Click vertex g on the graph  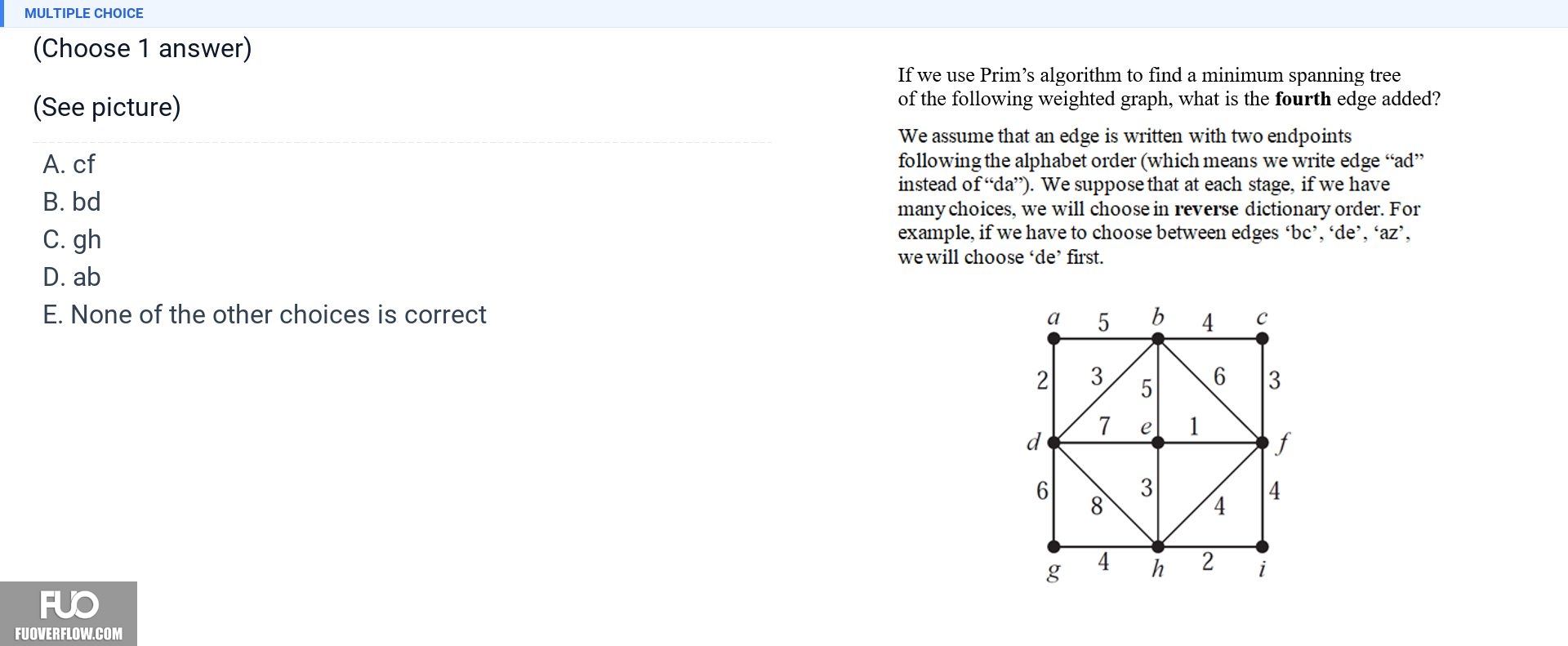[1053, 546]
